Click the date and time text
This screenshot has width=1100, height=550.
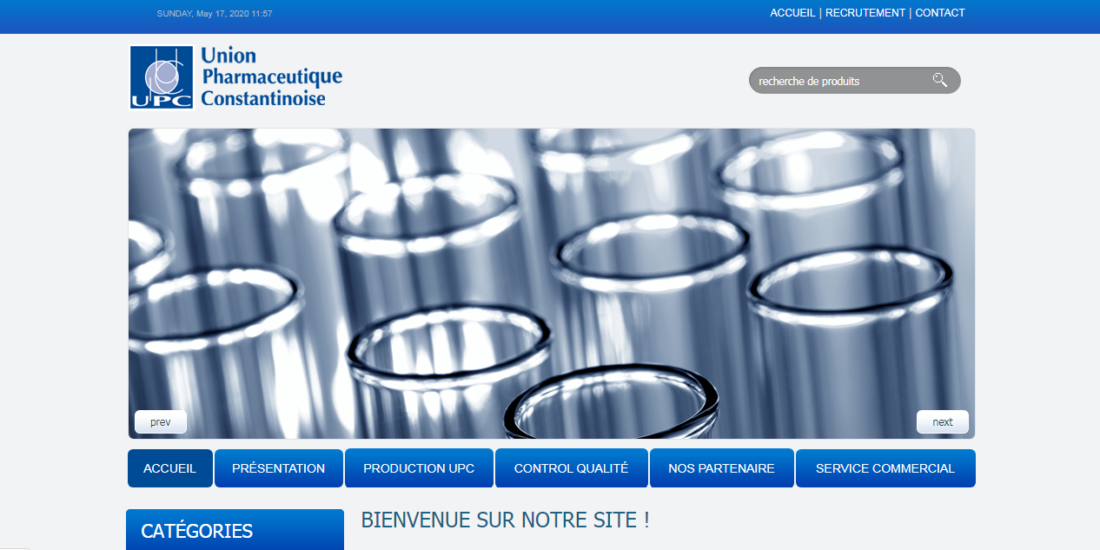215,13
